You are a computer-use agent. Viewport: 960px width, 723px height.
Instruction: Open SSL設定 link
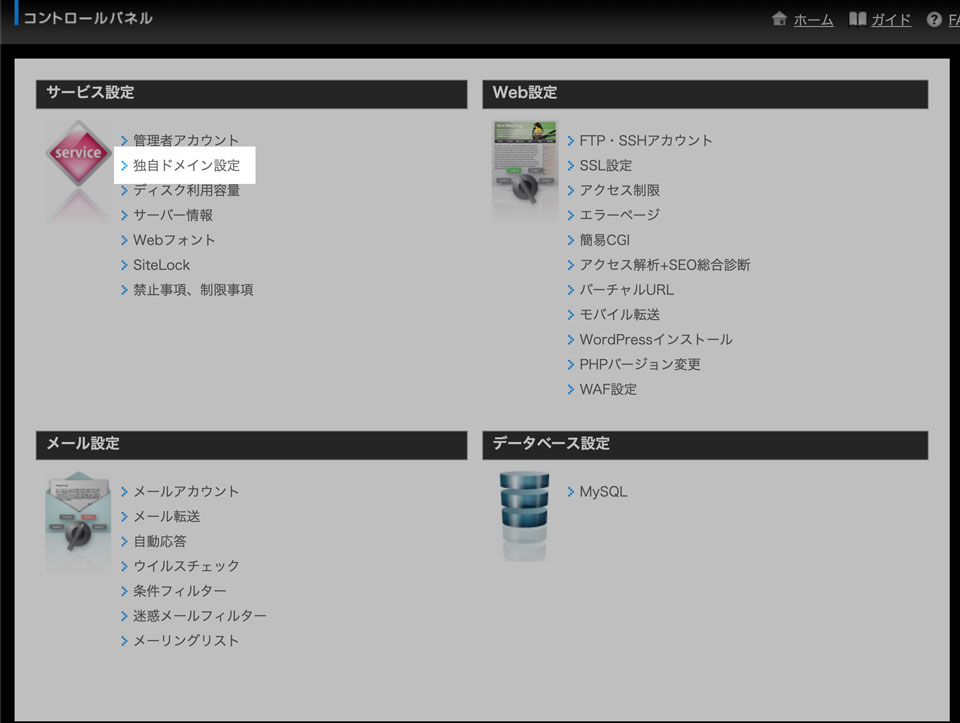(606, 165)
